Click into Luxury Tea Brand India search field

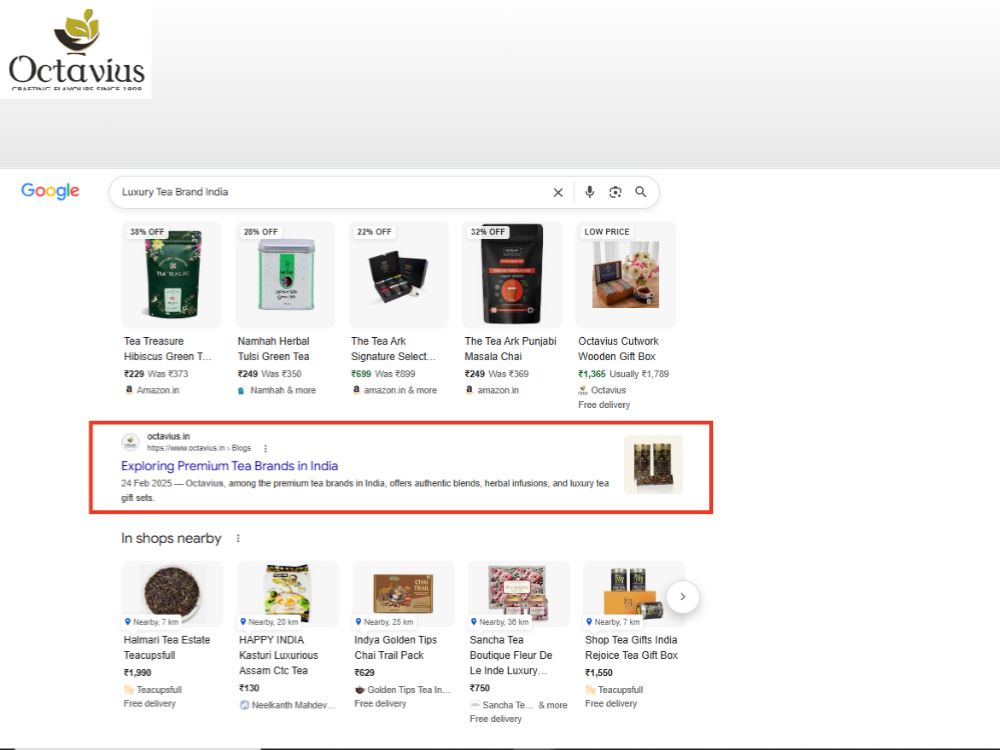(332, 192)
